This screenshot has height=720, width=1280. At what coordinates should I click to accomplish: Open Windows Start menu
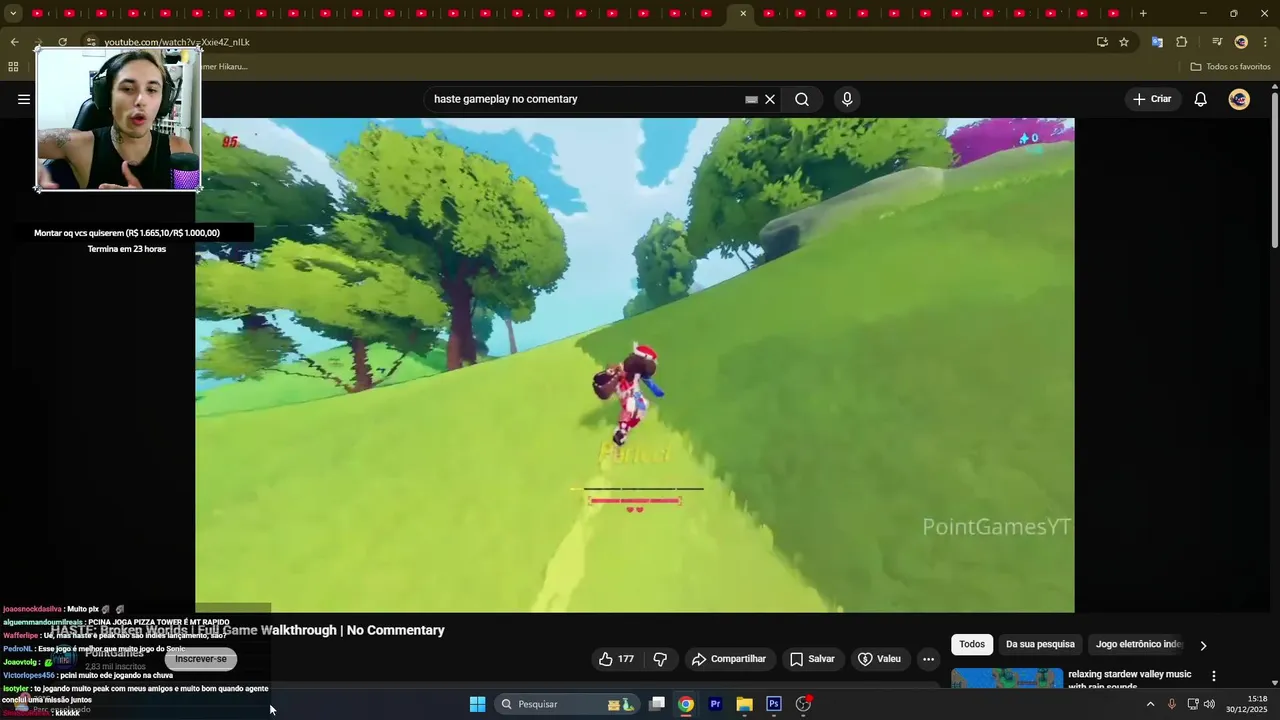pos(478,704)
